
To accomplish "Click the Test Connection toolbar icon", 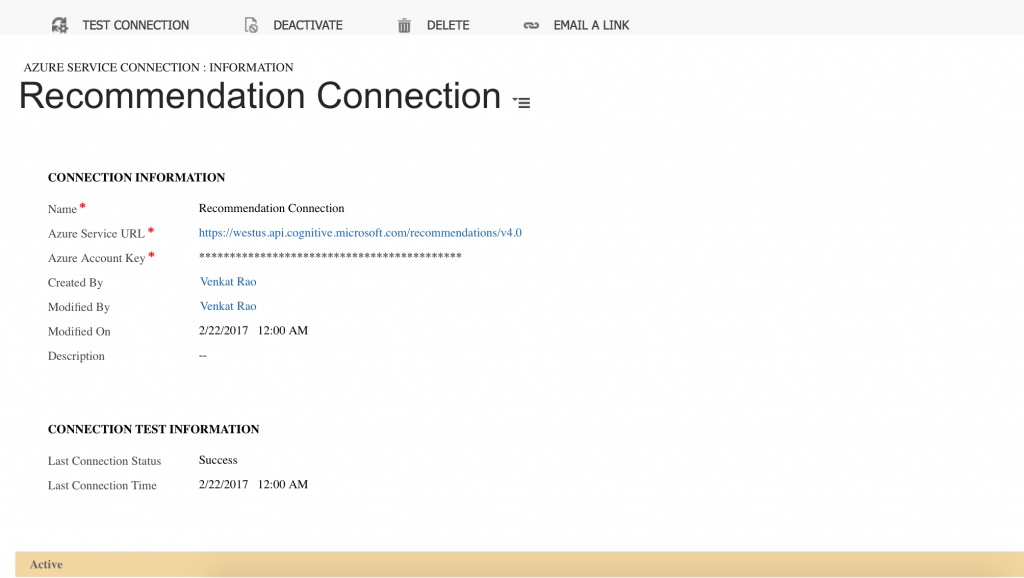I will 60,25.
